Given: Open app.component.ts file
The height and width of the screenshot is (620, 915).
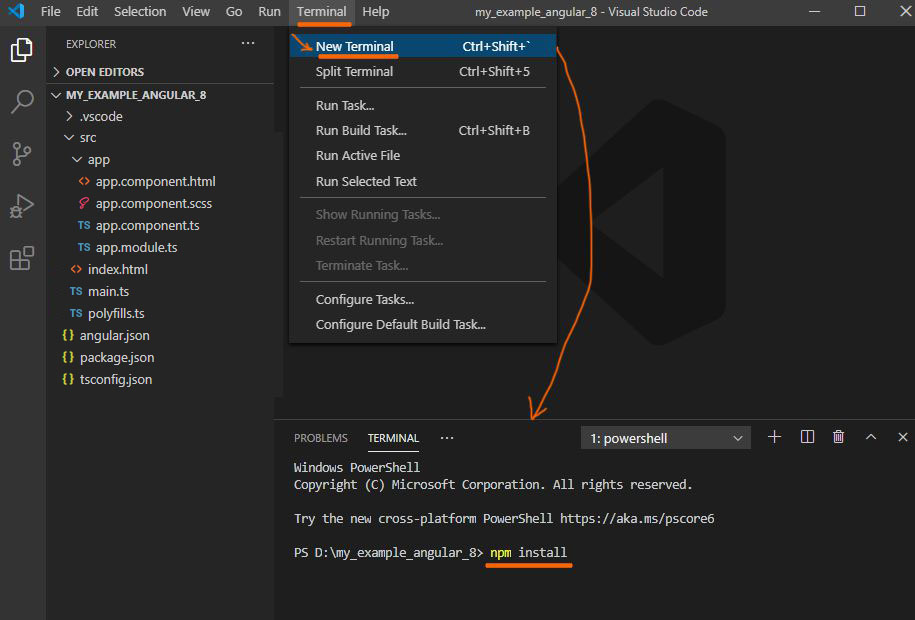Looking at the screenshot, I should [147, 225].
